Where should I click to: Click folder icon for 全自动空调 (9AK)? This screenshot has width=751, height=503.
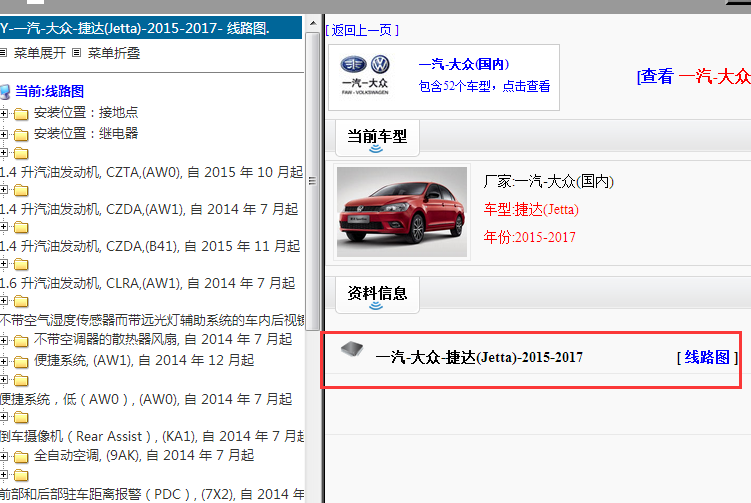21,457
